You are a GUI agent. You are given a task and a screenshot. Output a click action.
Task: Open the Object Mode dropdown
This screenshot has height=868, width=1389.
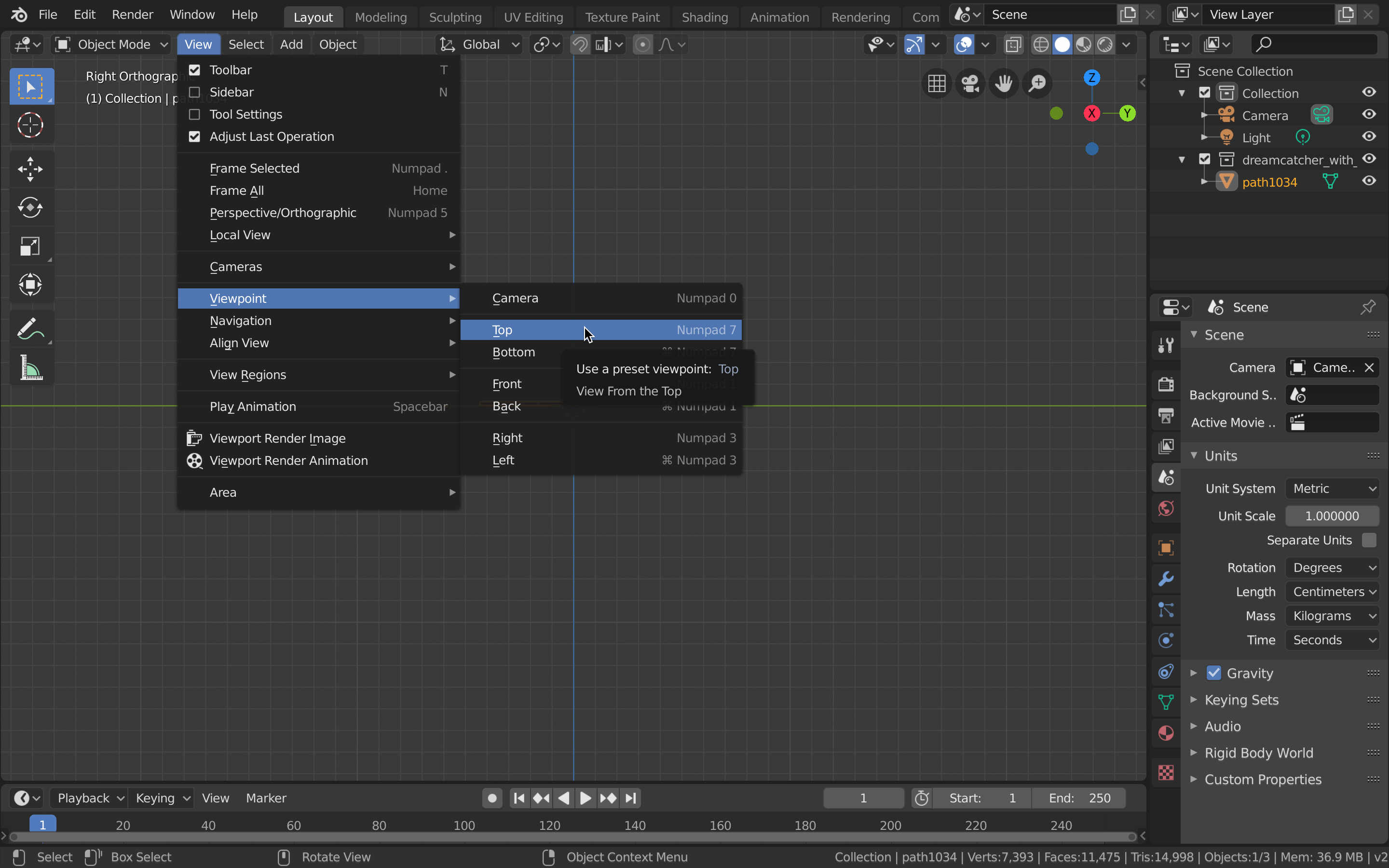click(111, 44)
